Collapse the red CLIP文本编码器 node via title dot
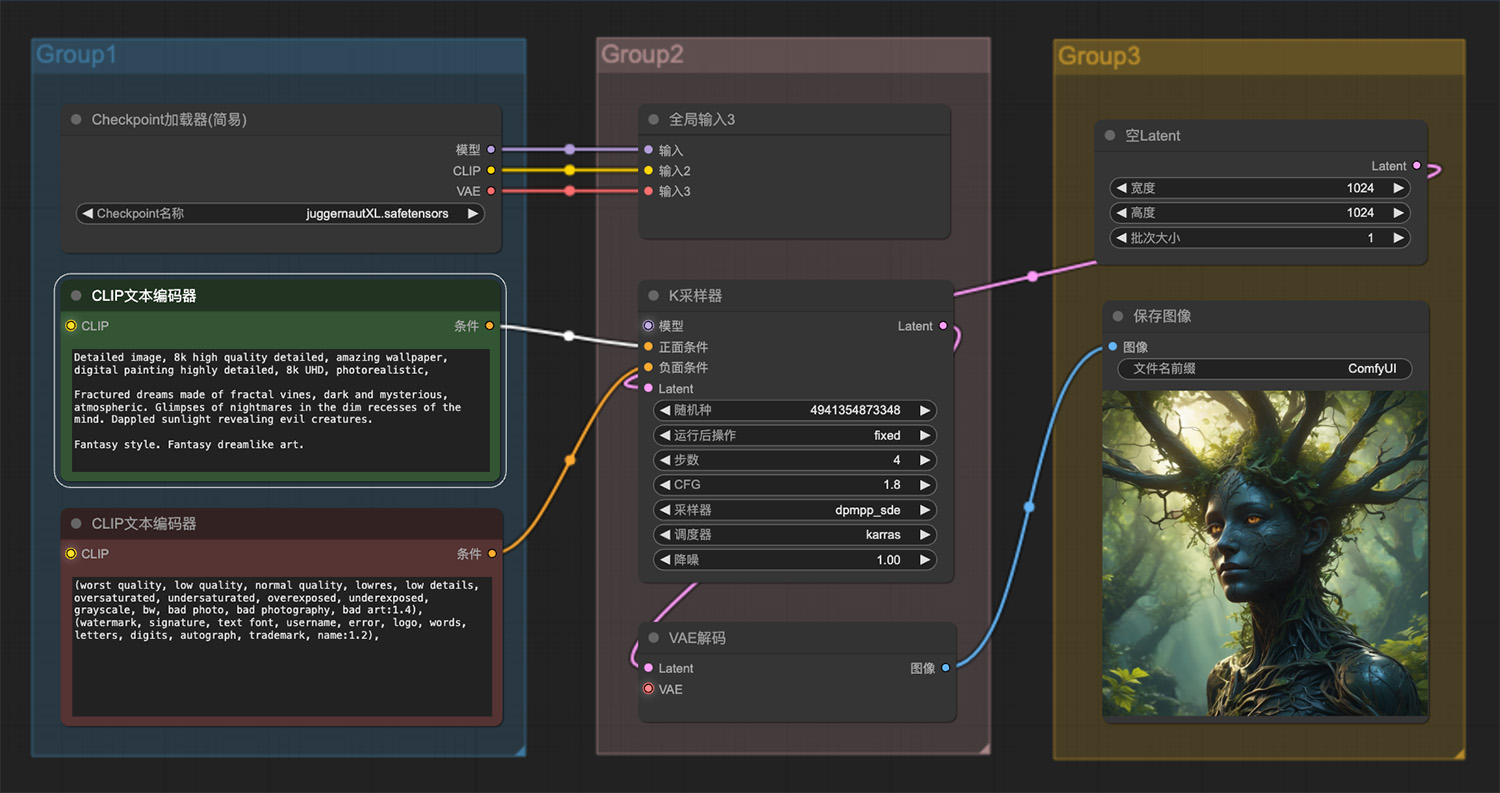This screenshot has height=793, width=1500. tap(76, 524)
